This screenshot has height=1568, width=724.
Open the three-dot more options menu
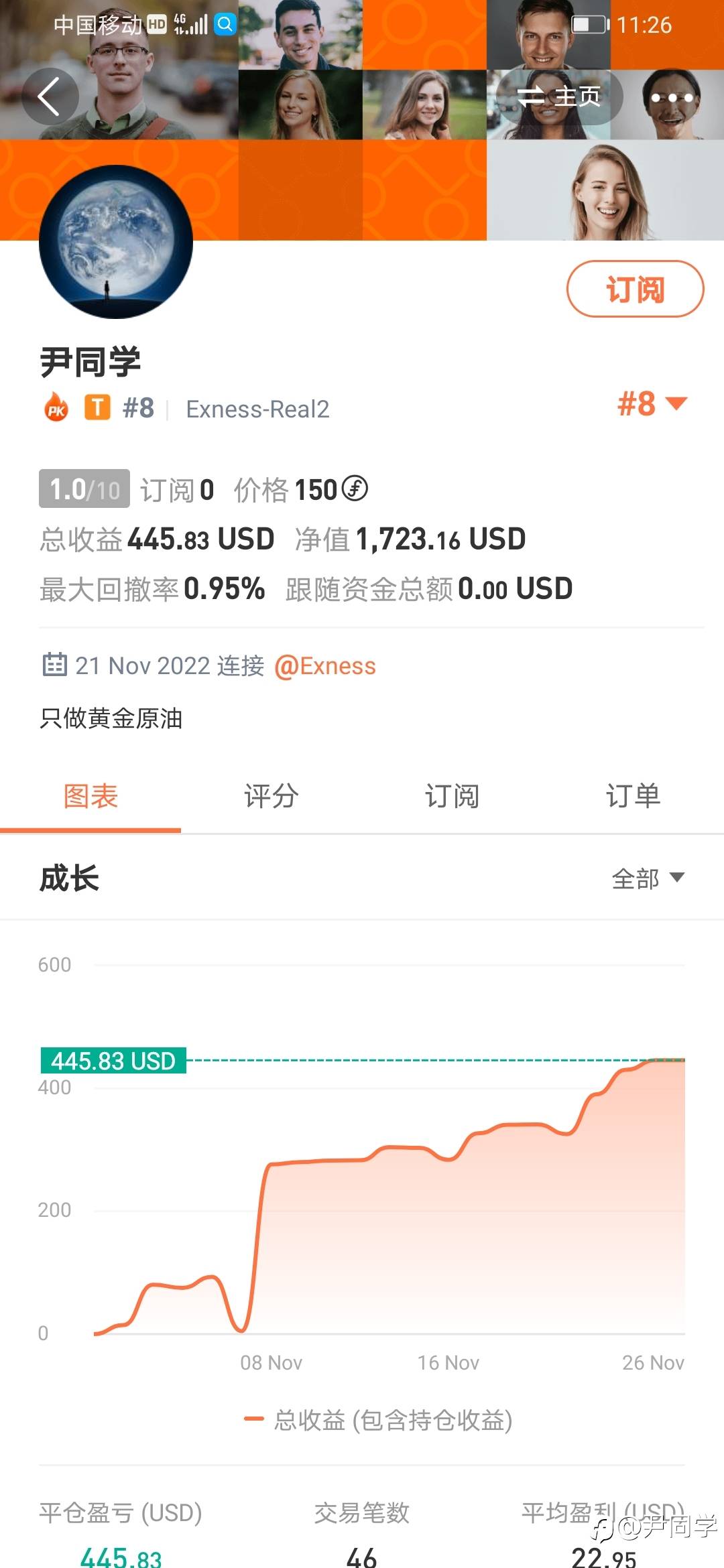pos(672,98)
